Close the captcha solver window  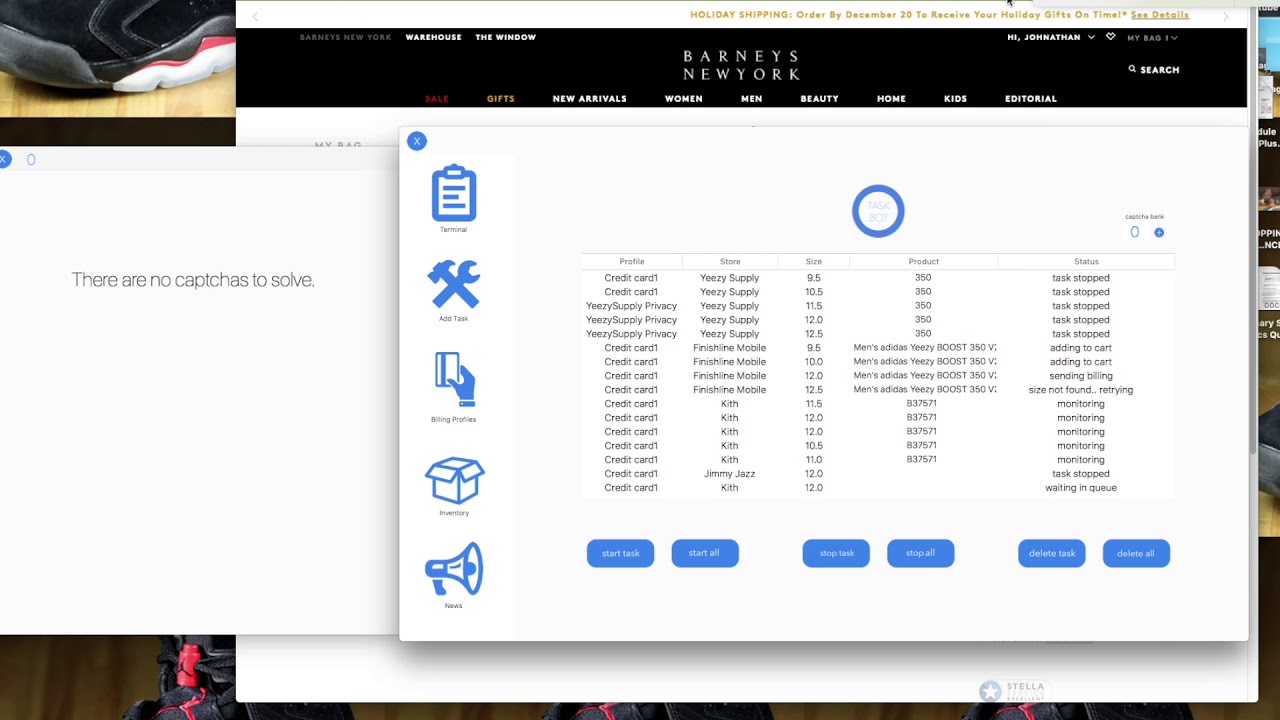4,159
